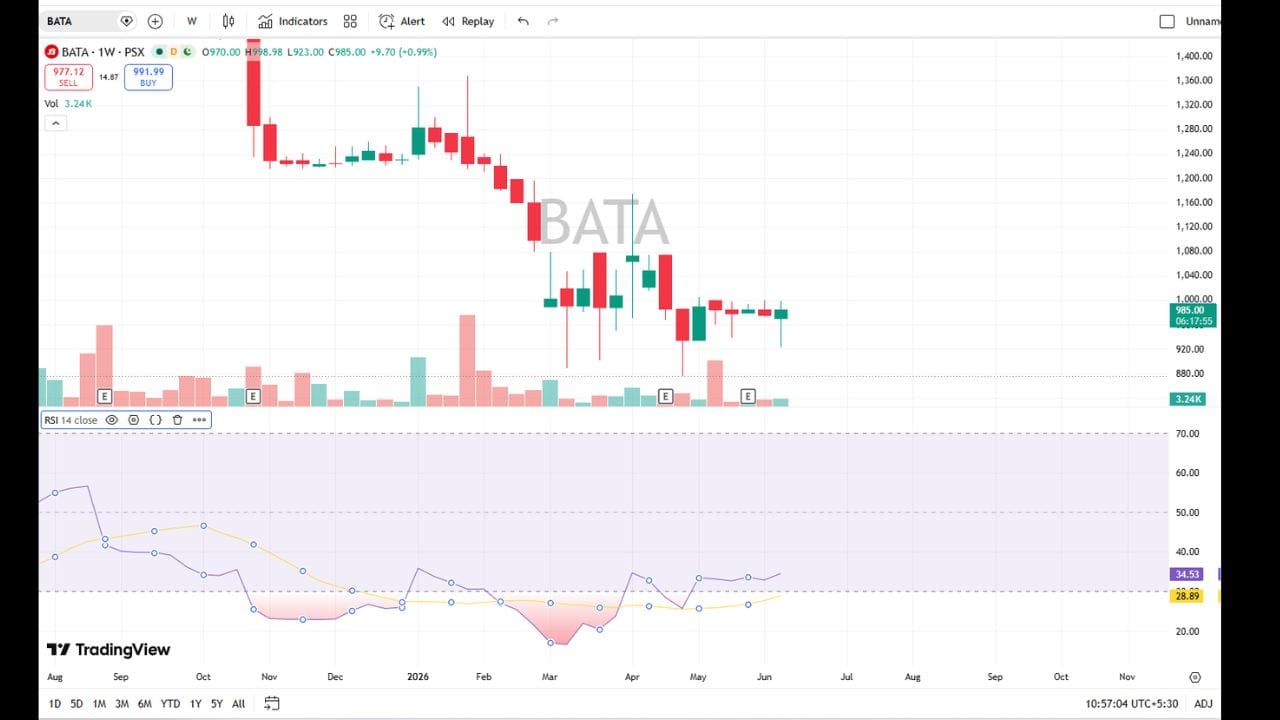Click the earnings E marker below September
This screenshot has width=1280, height=720.
(104, 397)
